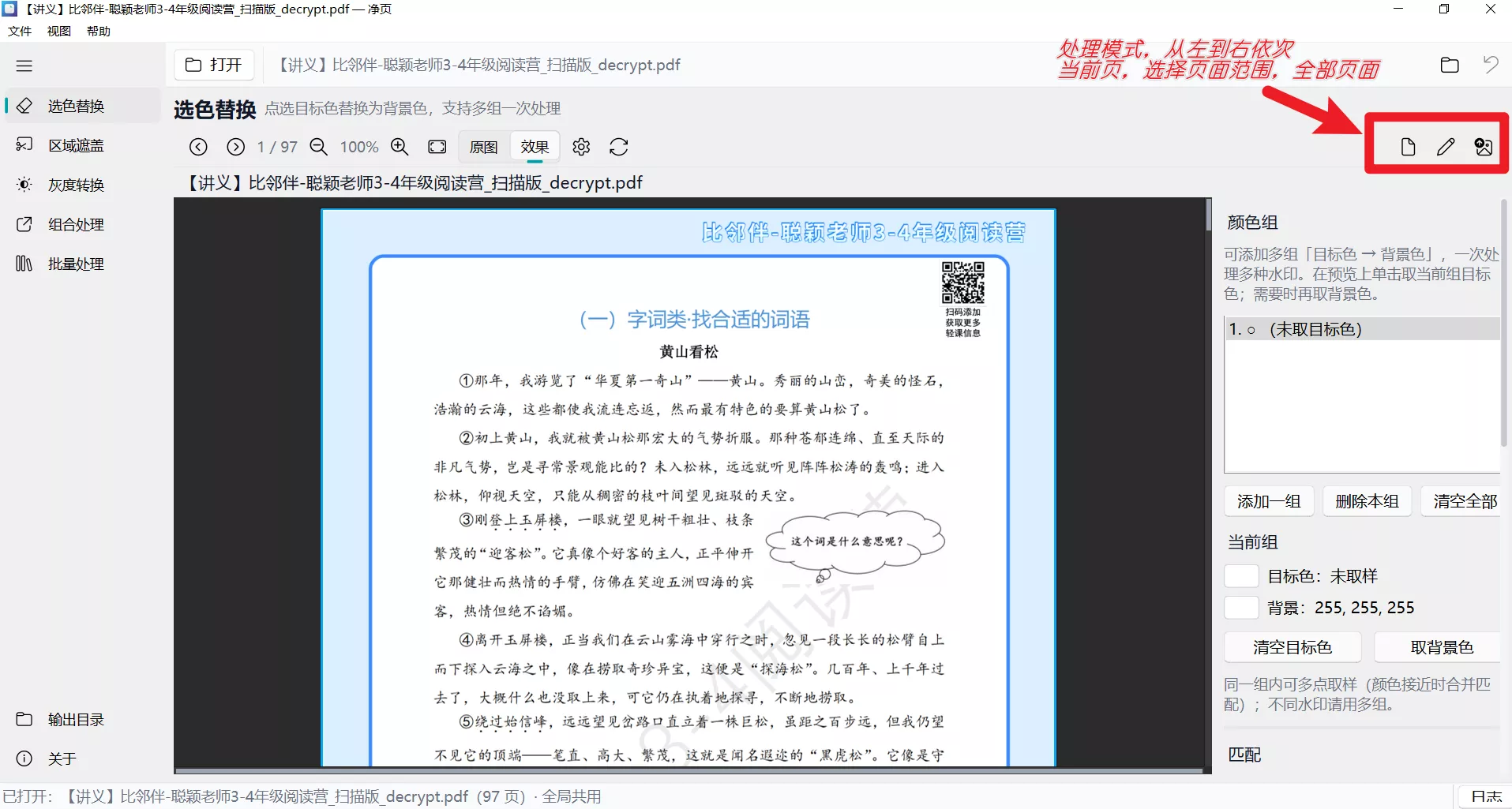Viewport: 1512px width, 809px height.
Task: Open the 文件 menu
Action: click(x=20, y=31)
